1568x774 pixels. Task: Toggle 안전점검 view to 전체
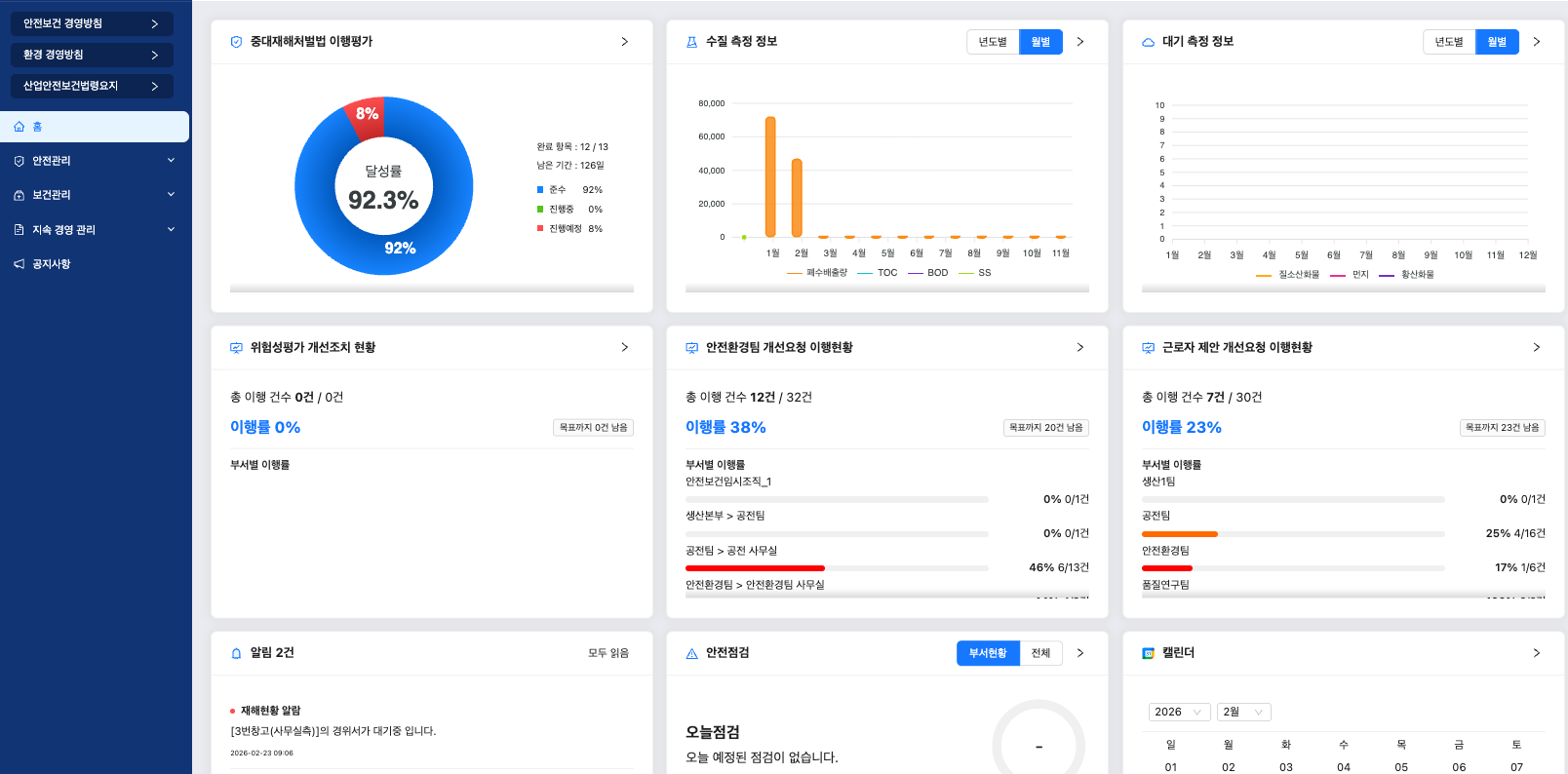click(1040, 653)
